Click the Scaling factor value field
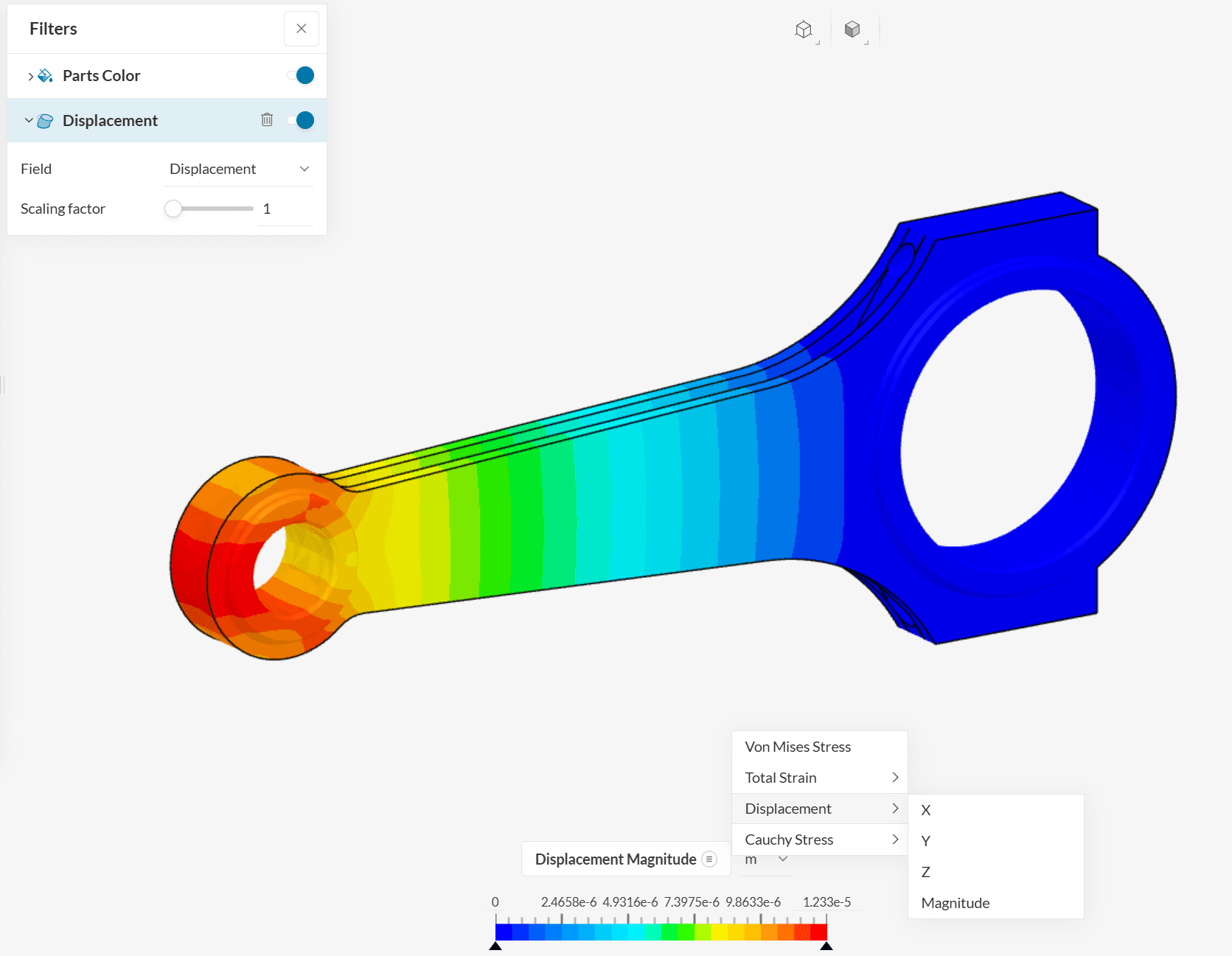Screen dimensions: 1232x956 tap(285, 209)
